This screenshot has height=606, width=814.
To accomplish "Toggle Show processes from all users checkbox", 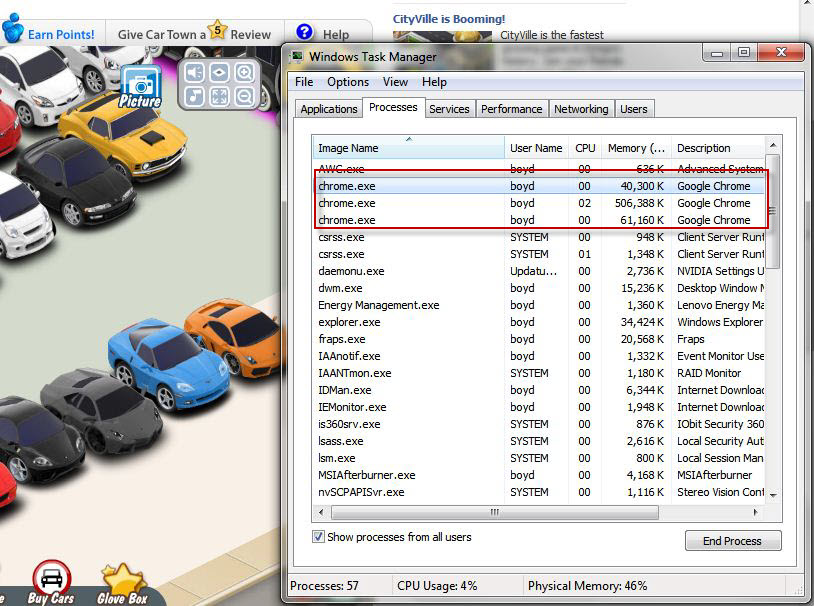I will pyautogui.click(x=318, y=536).
